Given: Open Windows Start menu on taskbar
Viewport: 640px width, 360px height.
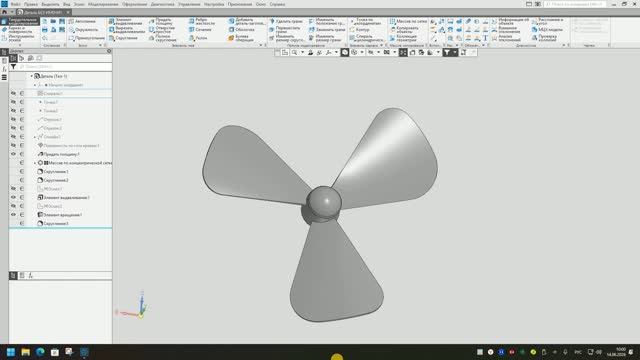Looking at the screenshot, I should 11,352.
